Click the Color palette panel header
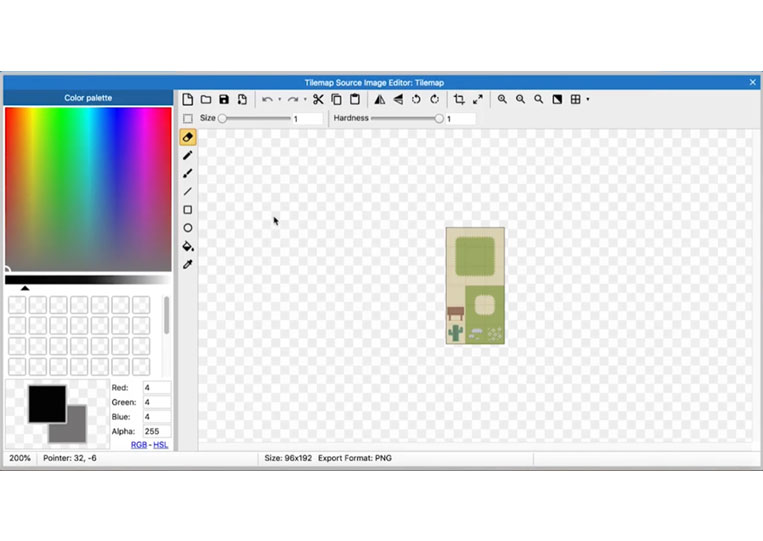 point(88,98)
